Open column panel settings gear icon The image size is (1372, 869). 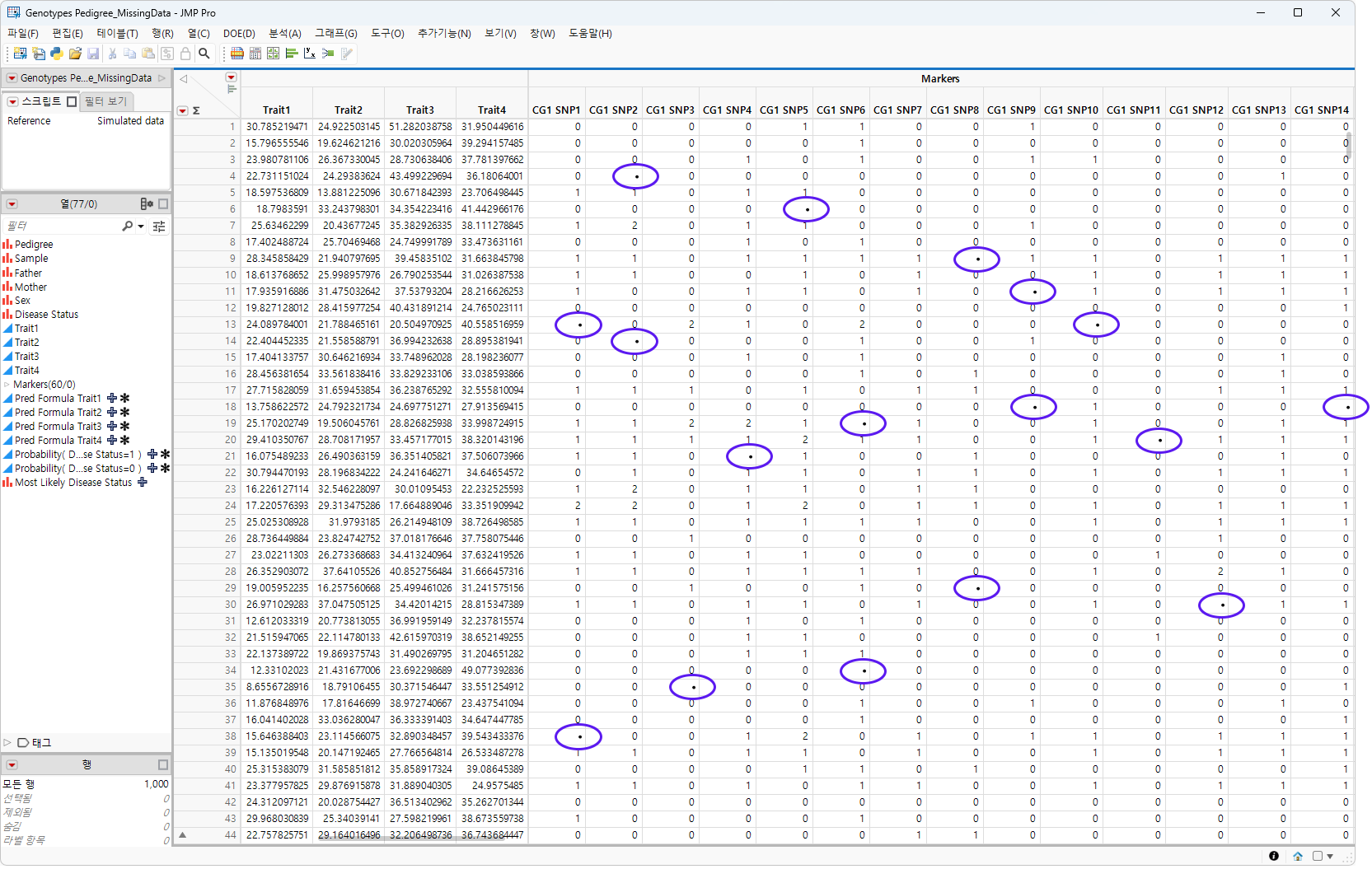click(x=146, y=203)
